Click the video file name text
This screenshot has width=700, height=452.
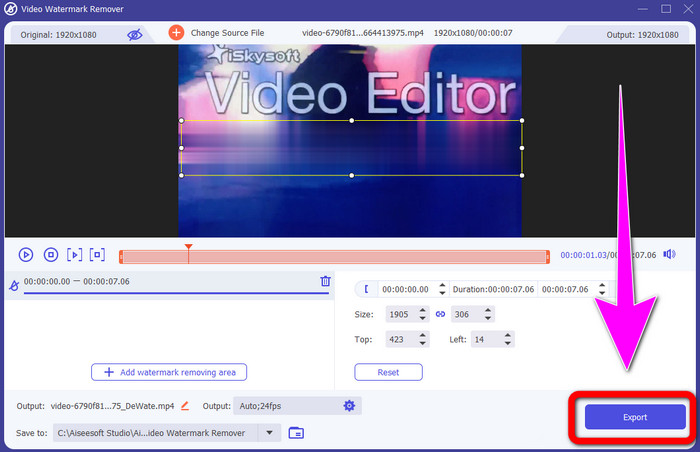pyautogui.click(x=362, y=33)
